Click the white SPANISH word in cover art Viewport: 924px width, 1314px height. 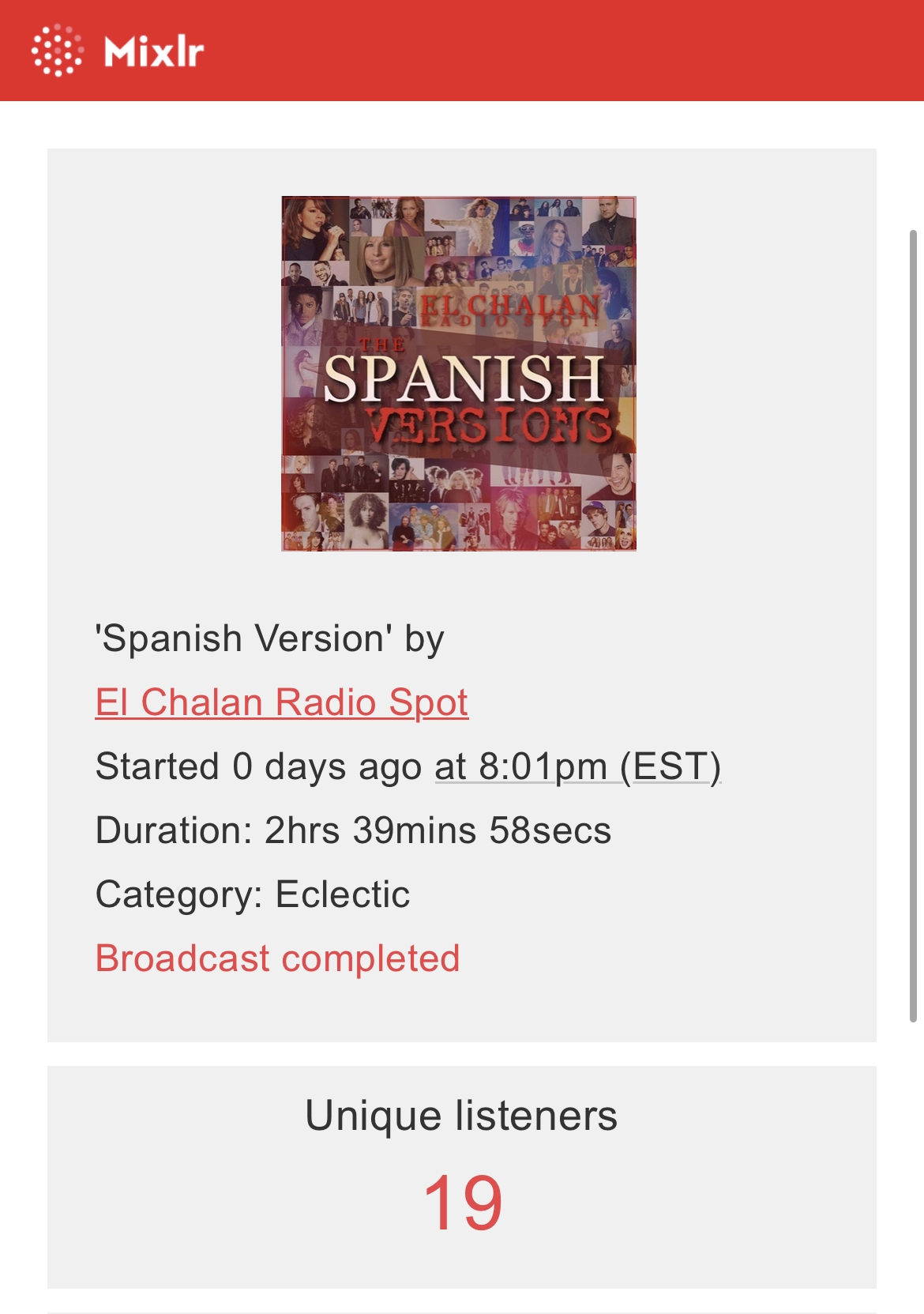click(464, 378)
